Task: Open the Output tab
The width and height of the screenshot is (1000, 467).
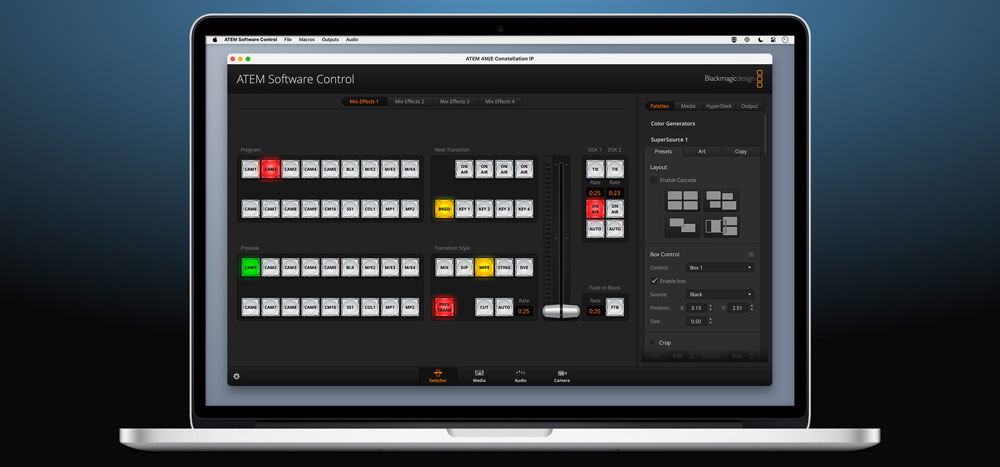Action: click(x=749, y=106)
